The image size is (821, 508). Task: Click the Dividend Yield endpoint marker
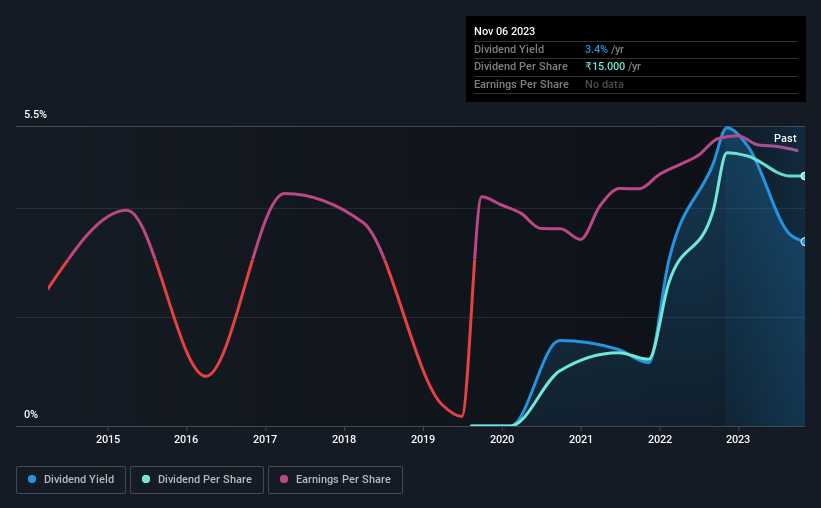(804, 241)
